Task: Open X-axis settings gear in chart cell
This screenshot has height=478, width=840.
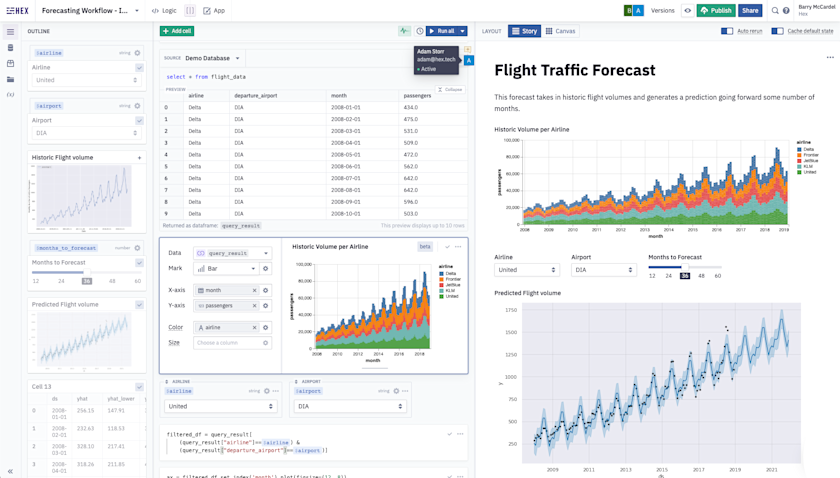Action: tap(265, 290)
